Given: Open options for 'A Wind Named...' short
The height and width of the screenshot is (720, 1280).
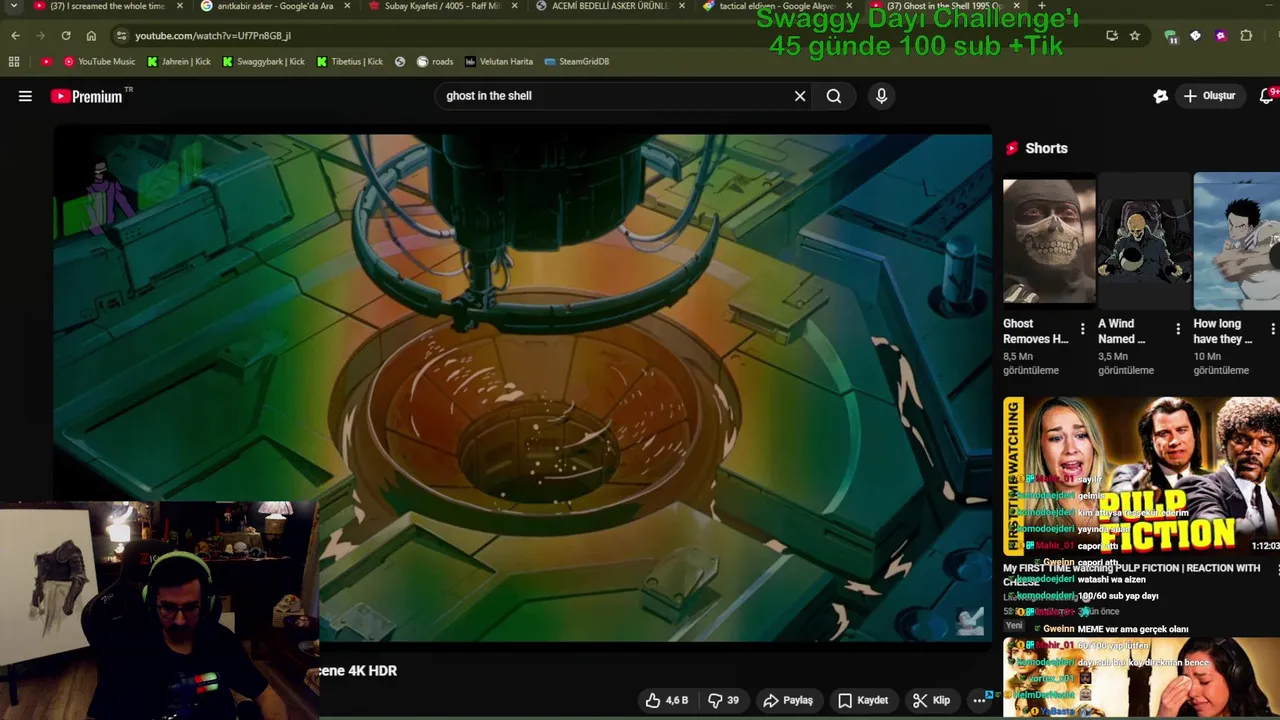Looking at the screenshot, I should click(1177, 329).
